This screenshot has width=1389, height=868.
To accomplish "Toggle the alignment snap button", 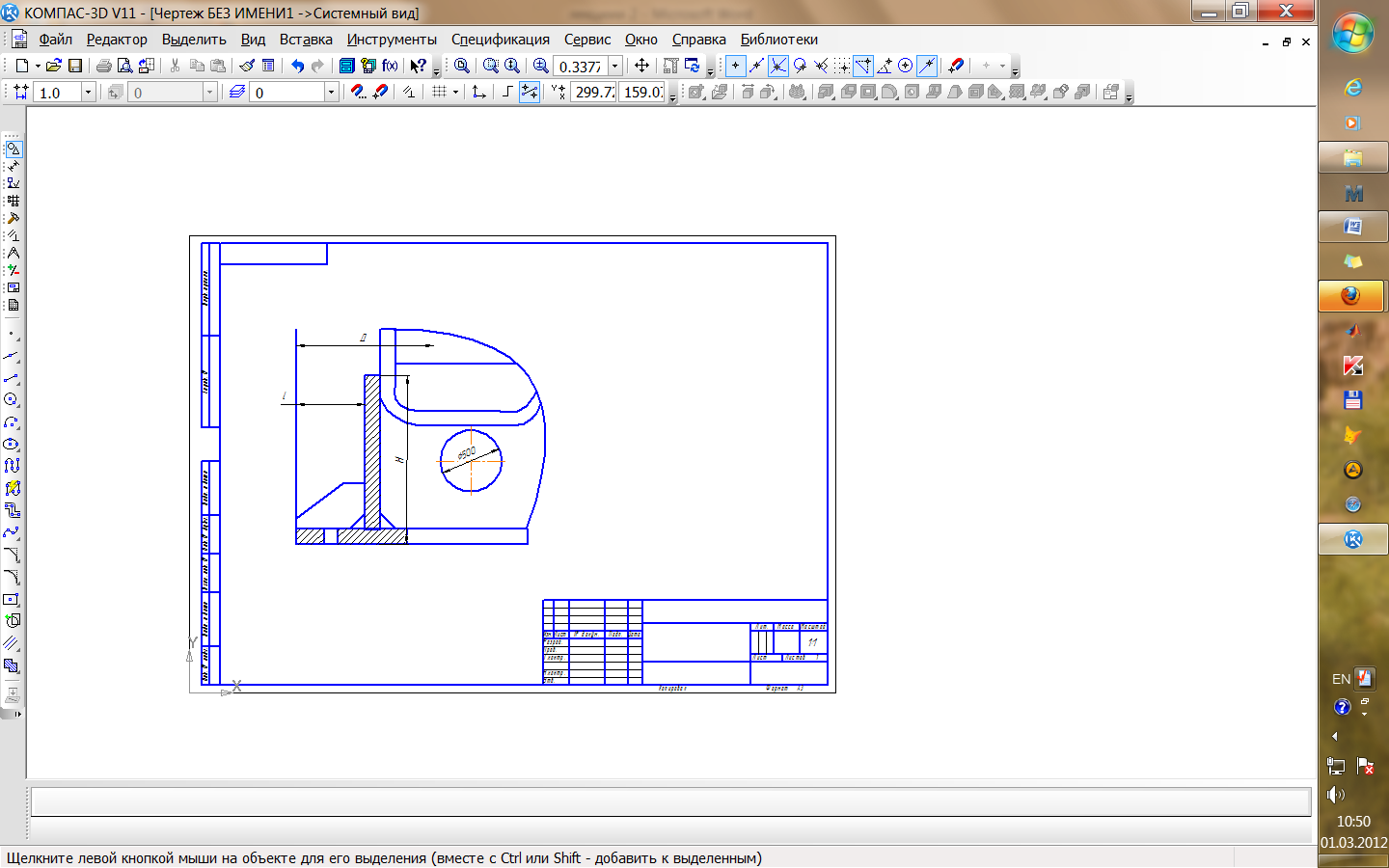I will pos(862,66).
